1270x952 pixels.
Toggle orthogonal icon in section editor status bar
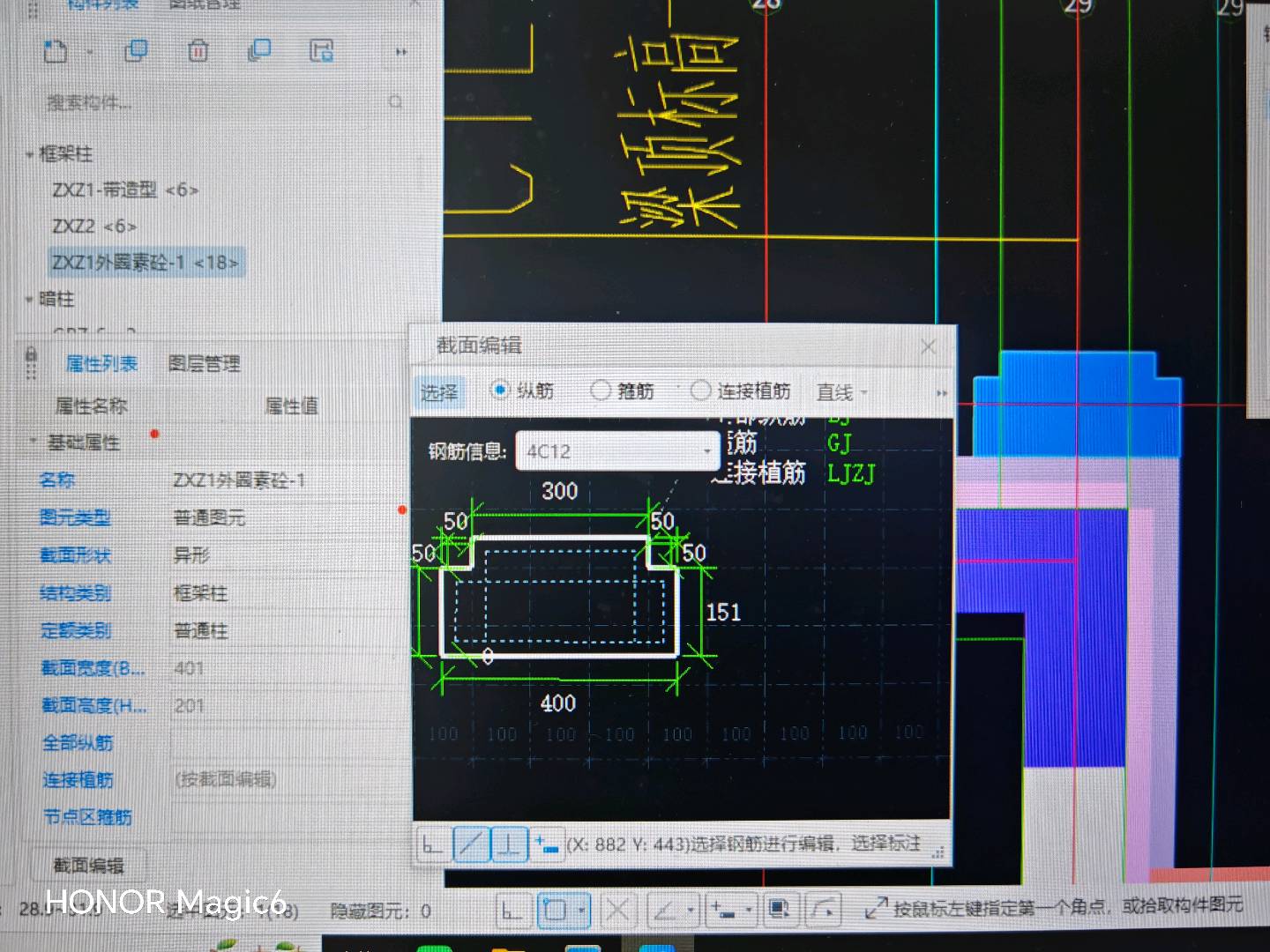click(x=432, y=844)
